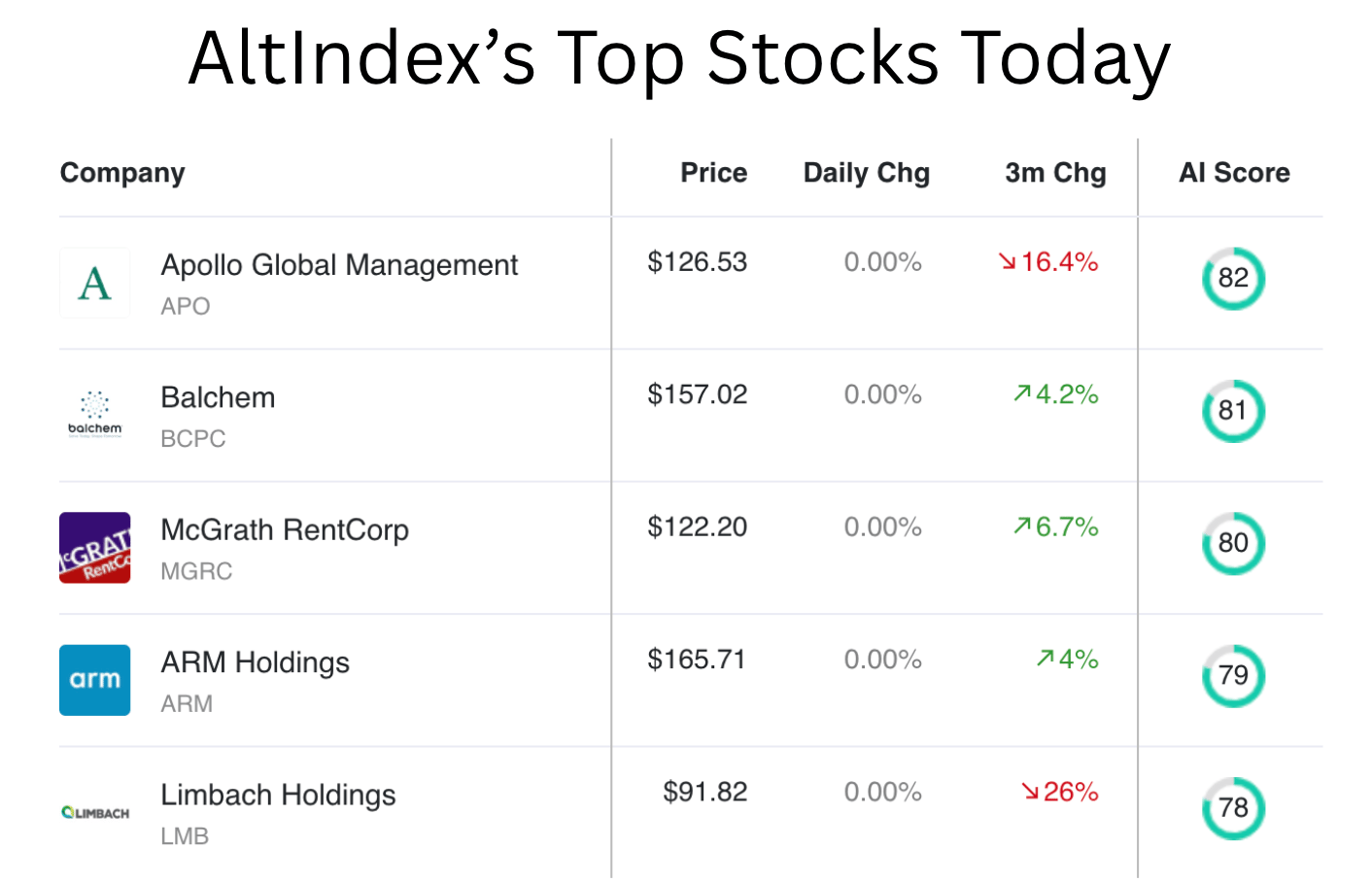Screen dimensions: 1372x882
Task: Open the ARM Holdings company link
Action: 255,662
